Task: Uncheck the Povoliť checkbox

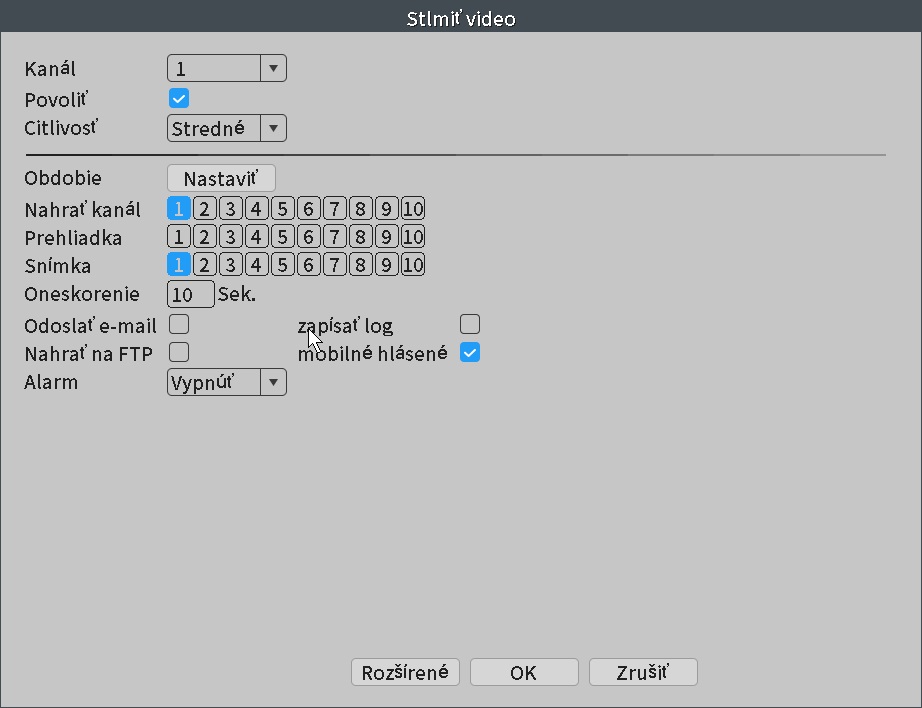Action: (179, 99)
